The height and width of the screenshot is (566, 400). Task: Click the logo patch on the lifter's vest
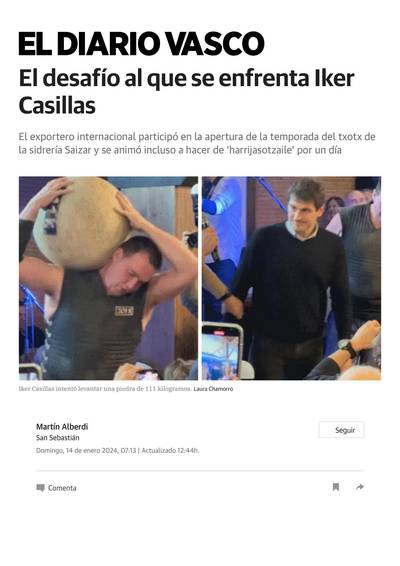[x=124, y=311]
